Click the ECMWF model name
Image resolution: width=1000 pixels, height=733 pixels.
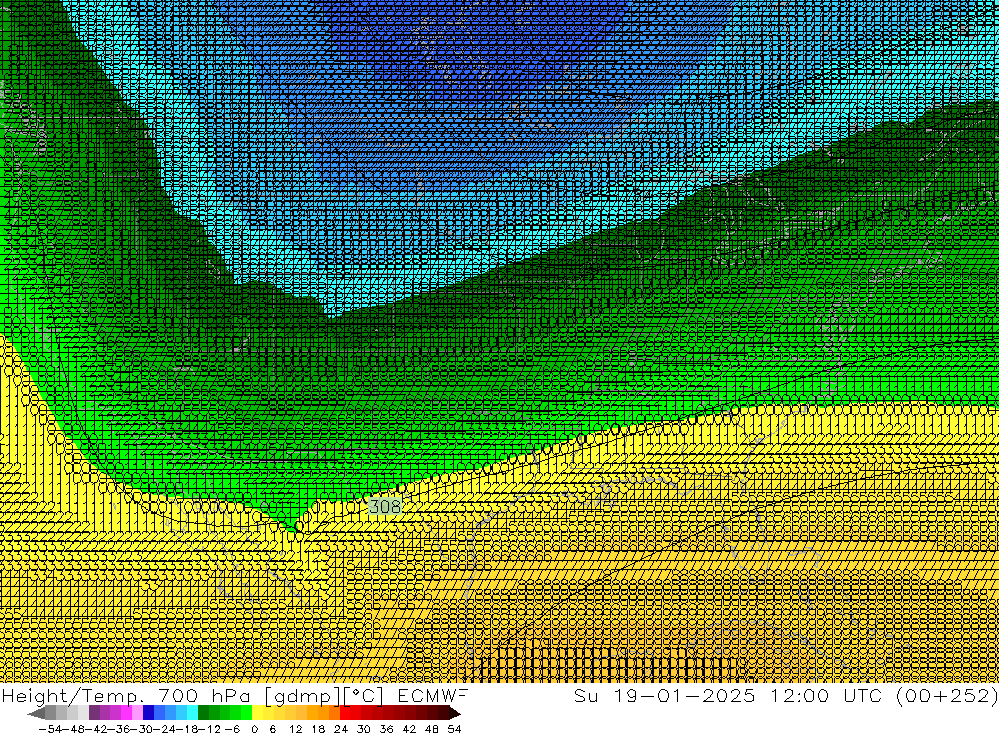click(x=432, y=695)
